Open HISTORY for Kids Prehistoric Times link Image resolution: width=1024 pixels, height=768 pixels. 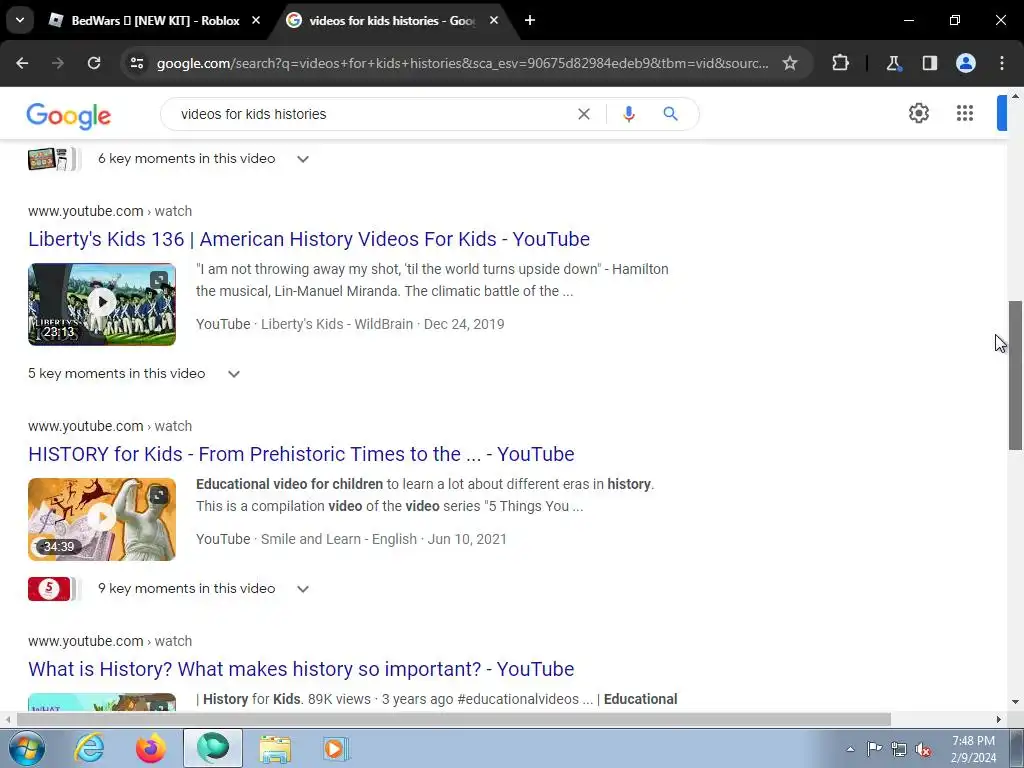301,454
